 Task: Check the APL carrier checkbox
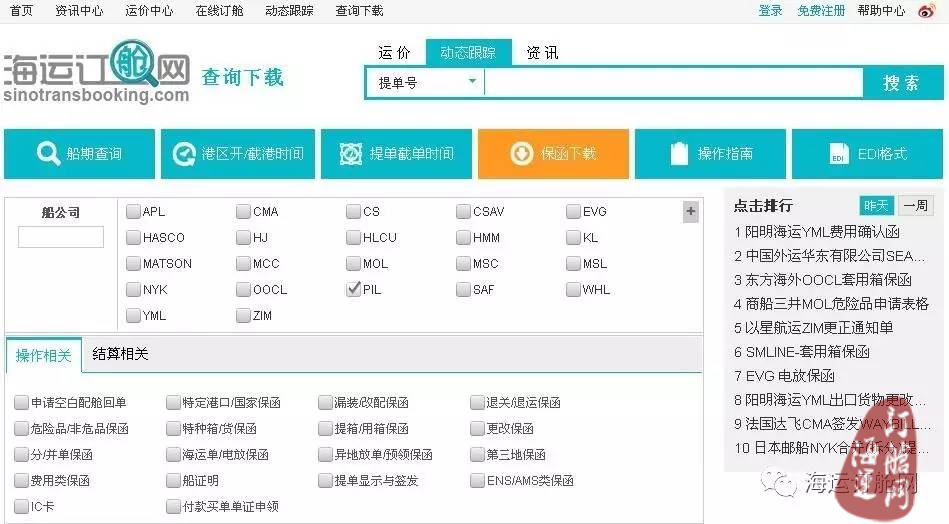[x=133, y=211]
